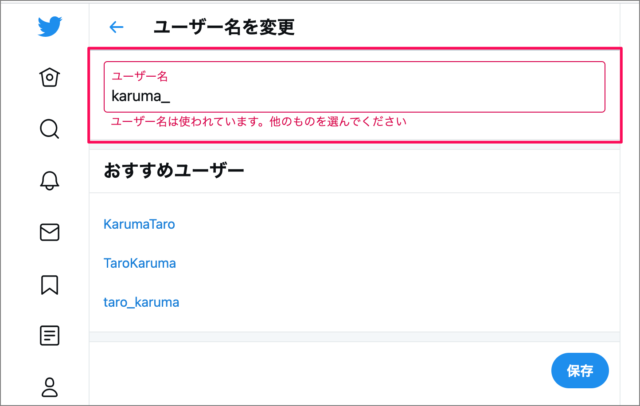The image size is (640, 406).
Task: Click the おすすめユーザー section heading
Action: coord(173,171)
